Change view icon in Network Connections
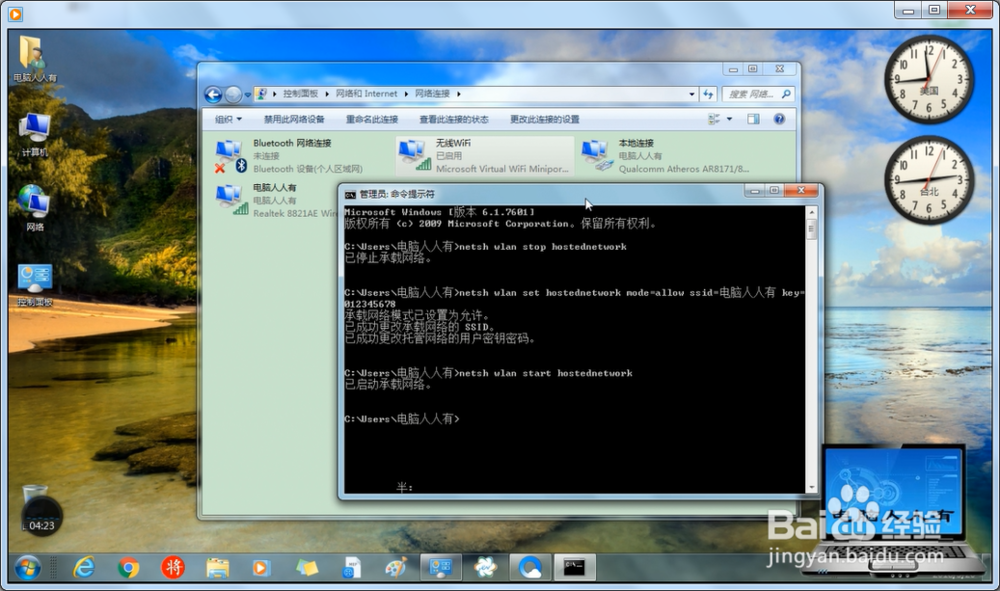The height and width of the screenshot is (591, 1000). (714, 119)
